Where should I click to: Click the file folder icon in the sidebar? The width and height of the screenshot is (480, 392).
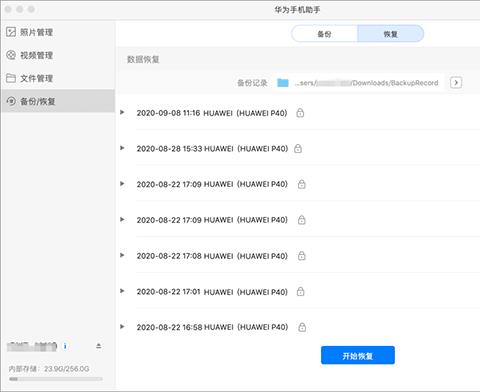click(11, 78)
